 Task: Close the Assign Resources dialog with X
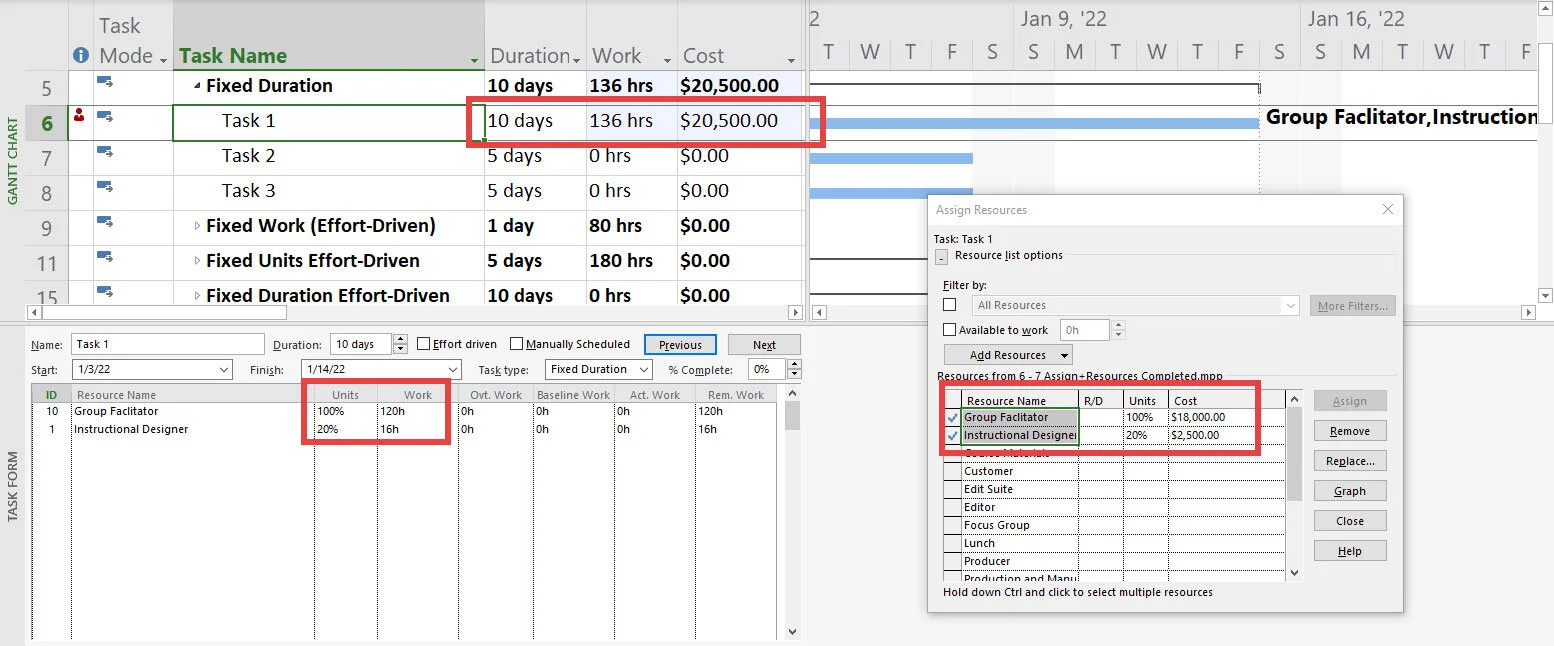[1387, 210]
